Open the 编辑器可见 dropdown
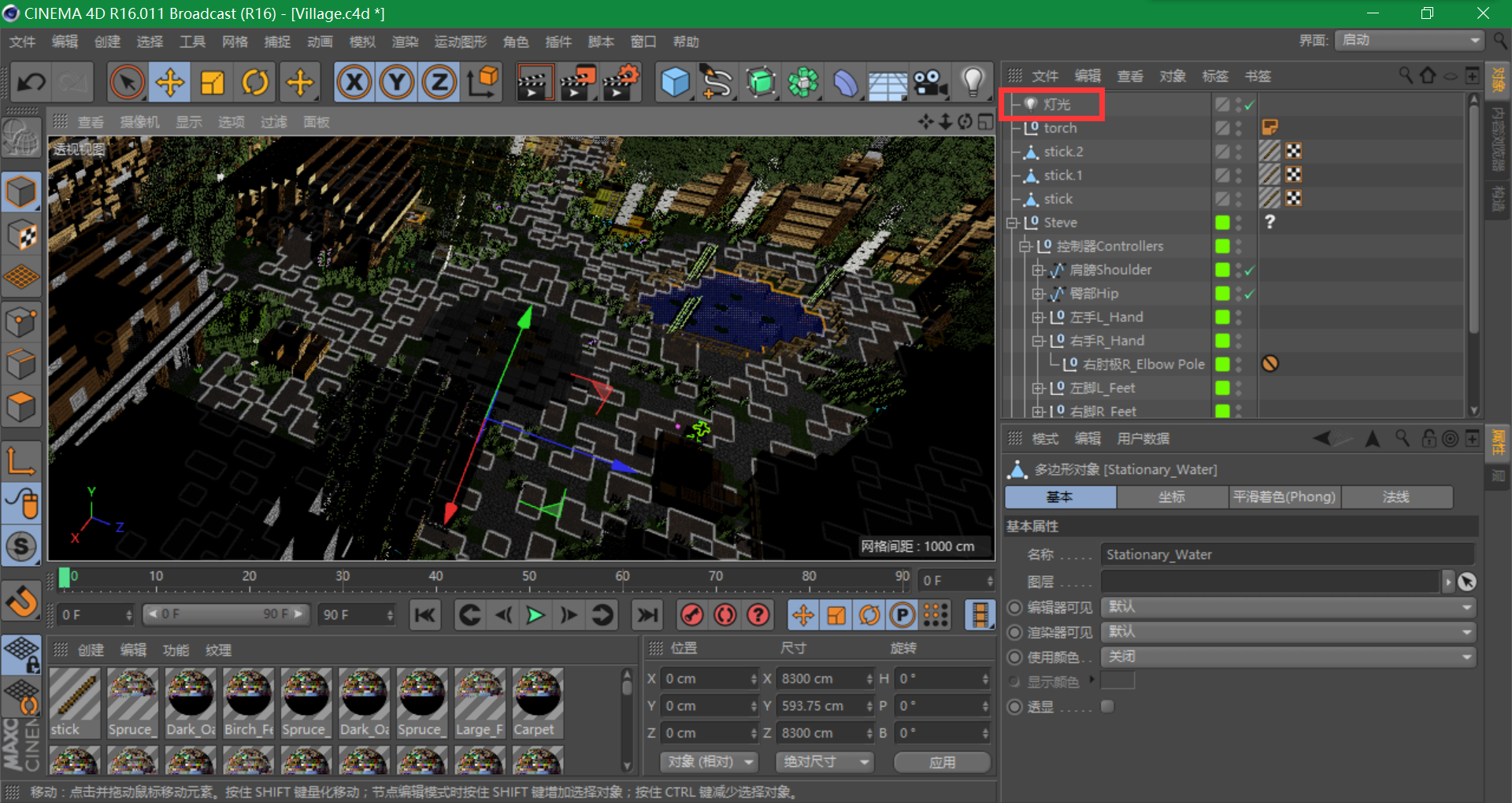The width and height of the screenshot is (1512, 803). [1288, 607]
